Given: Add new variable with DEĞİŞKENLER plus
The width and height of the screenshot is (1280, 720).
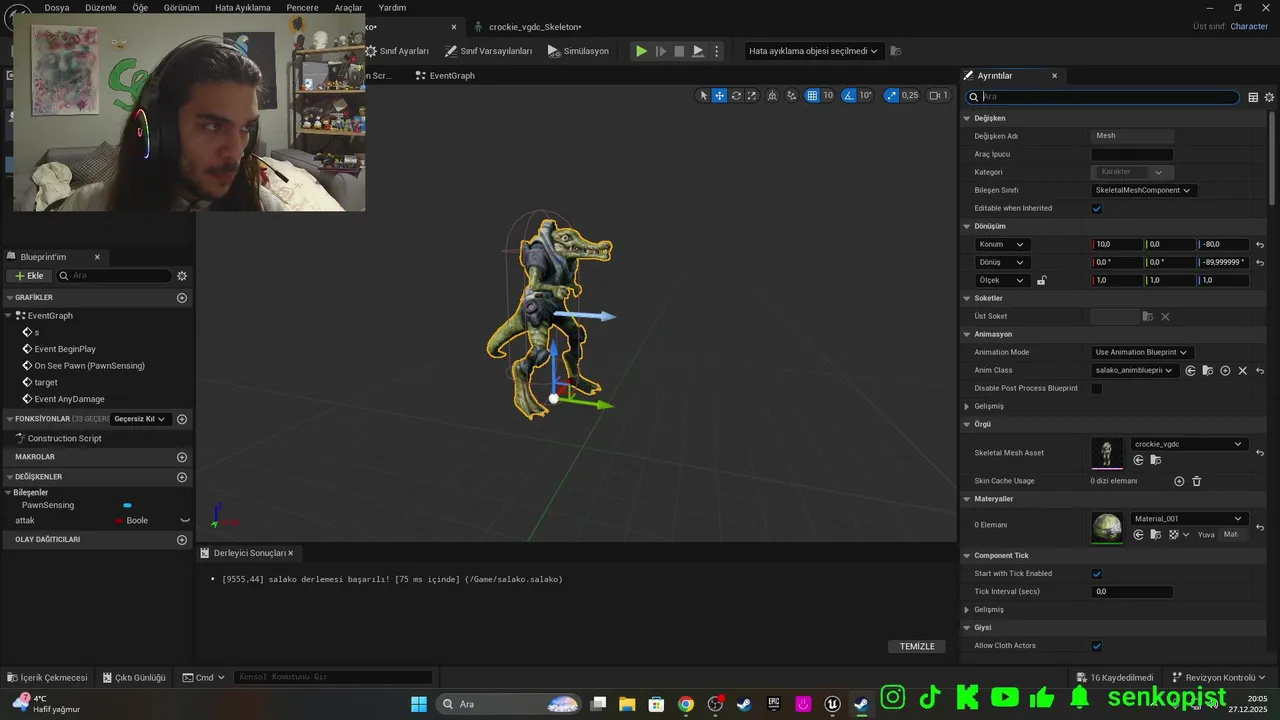Looking at the screenshot, I should (182, 477).
